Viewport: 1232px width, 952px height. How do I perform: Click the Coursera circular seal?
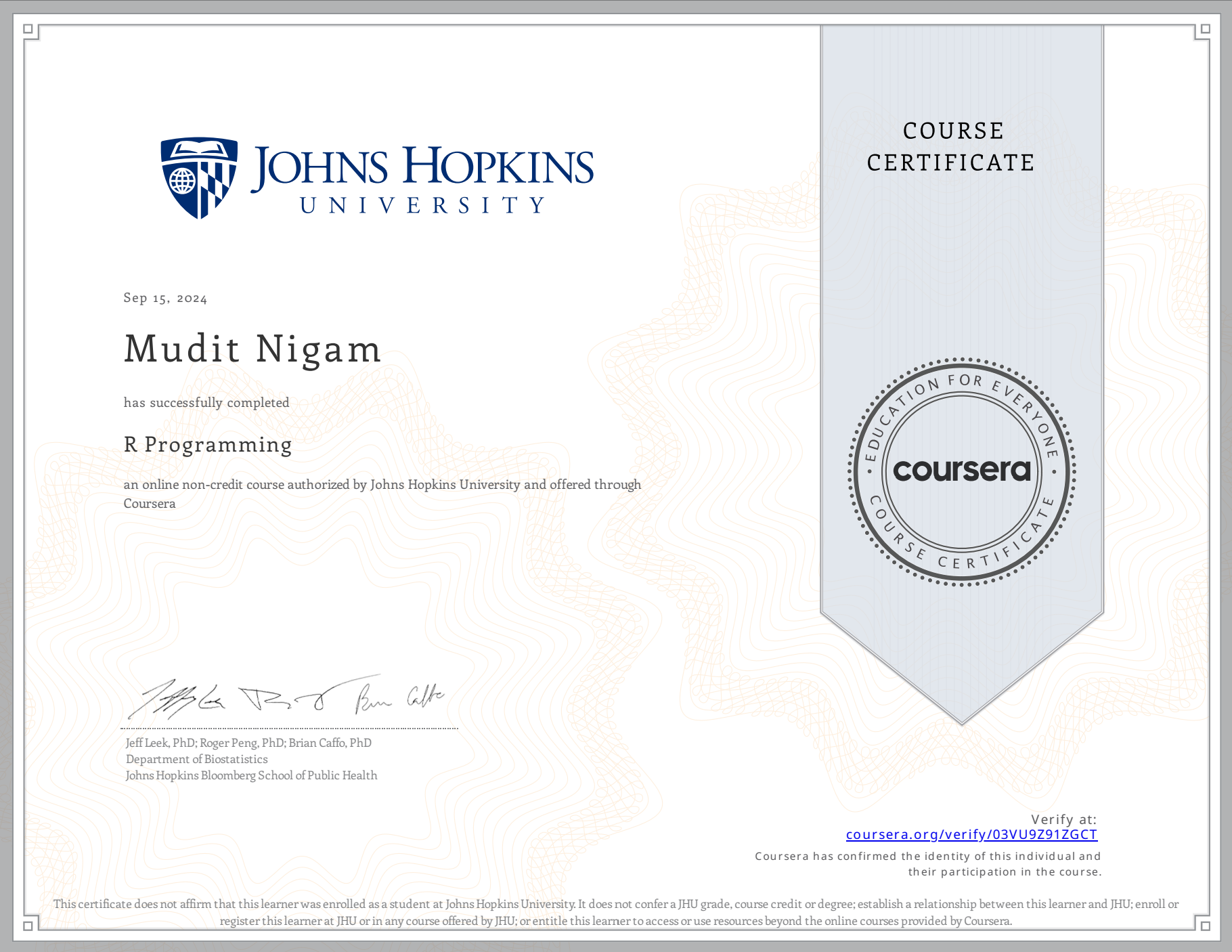(962, 471)
